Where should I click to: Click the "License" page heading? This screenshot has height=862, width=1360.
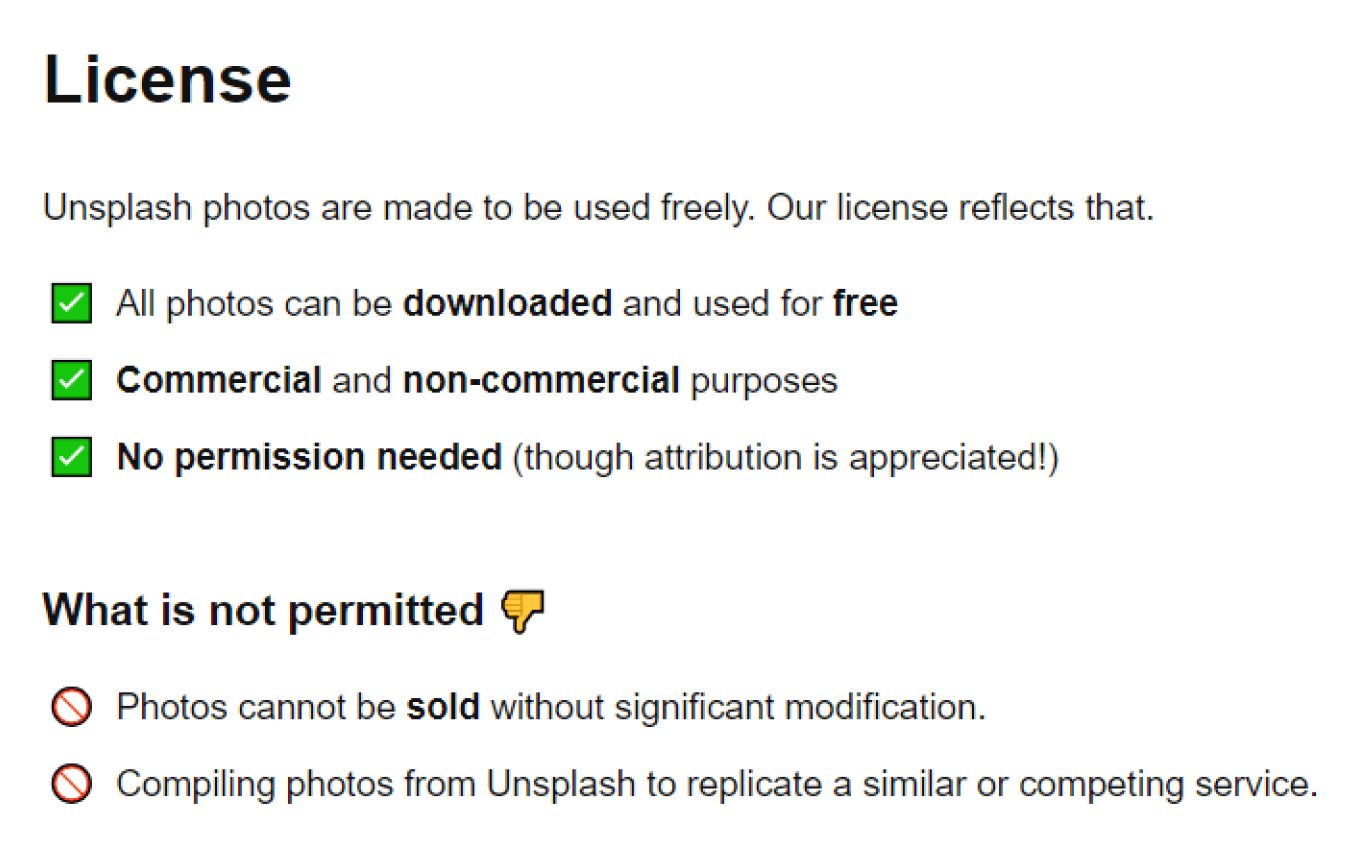(x=168, y=79)
